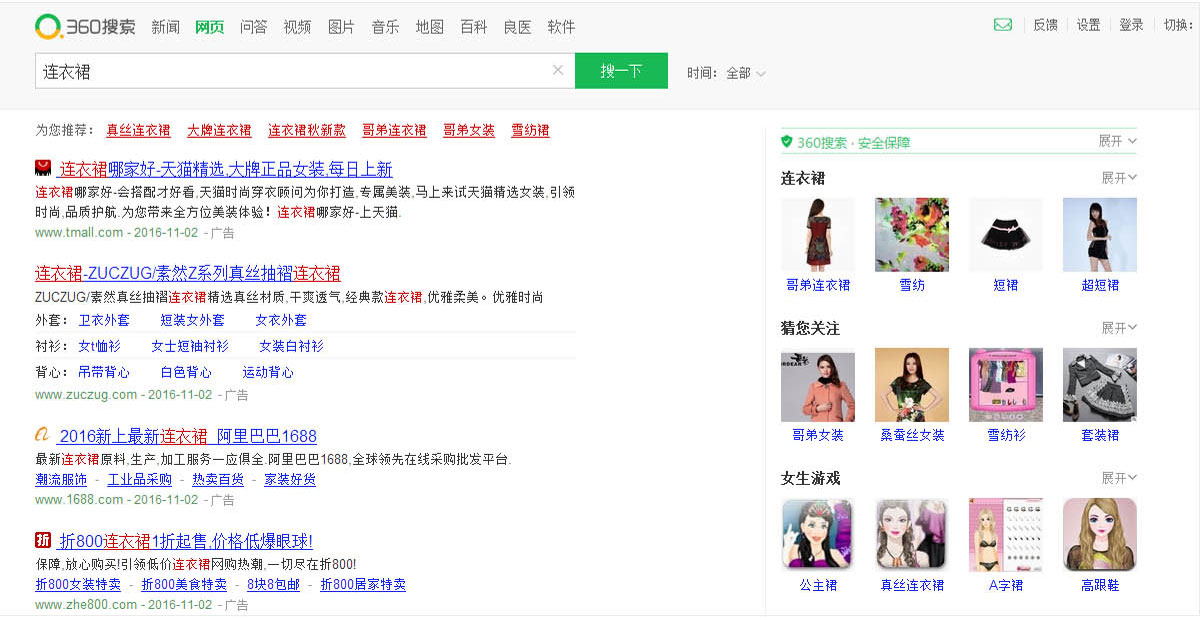Switch to the 图片 tab

click(x=342, y=27)
